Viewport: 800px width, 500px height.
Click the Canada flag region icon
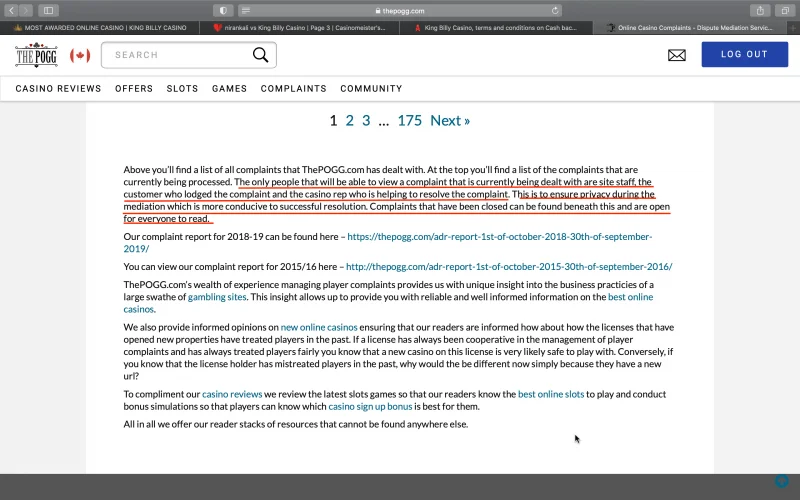80,55
